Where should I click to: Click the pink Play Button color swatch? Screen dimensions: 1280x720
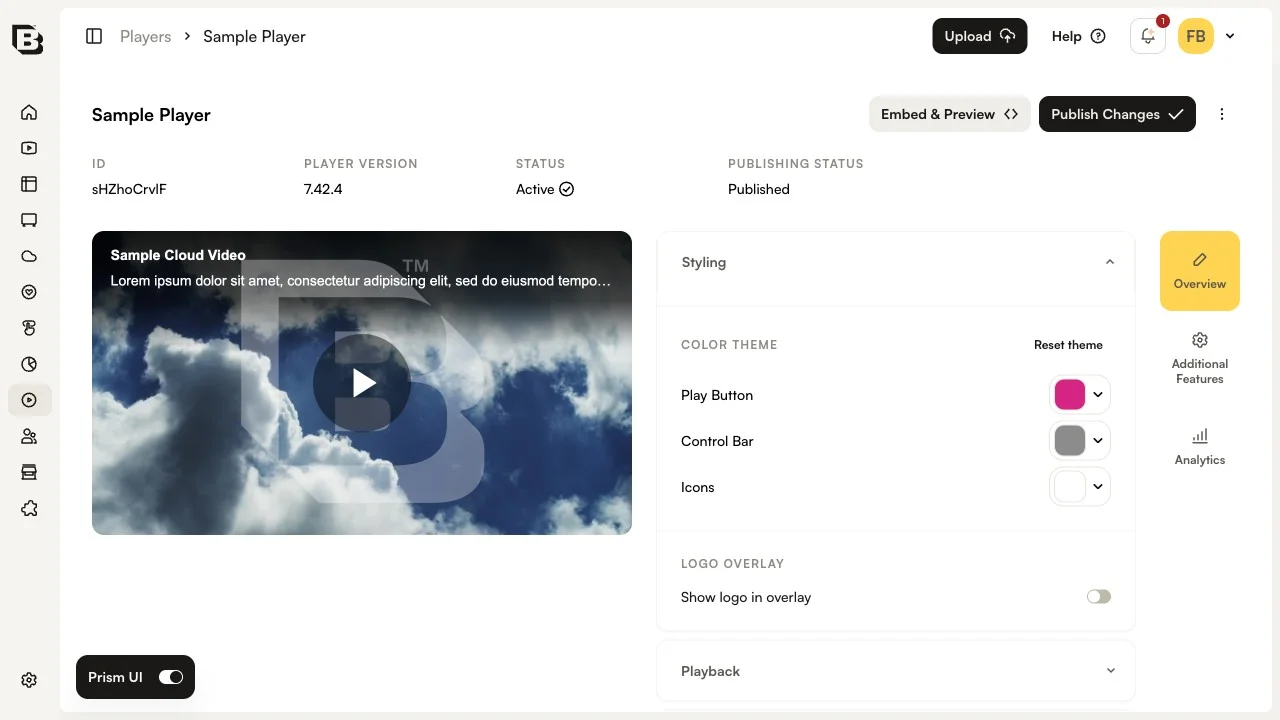point(1070,395)
